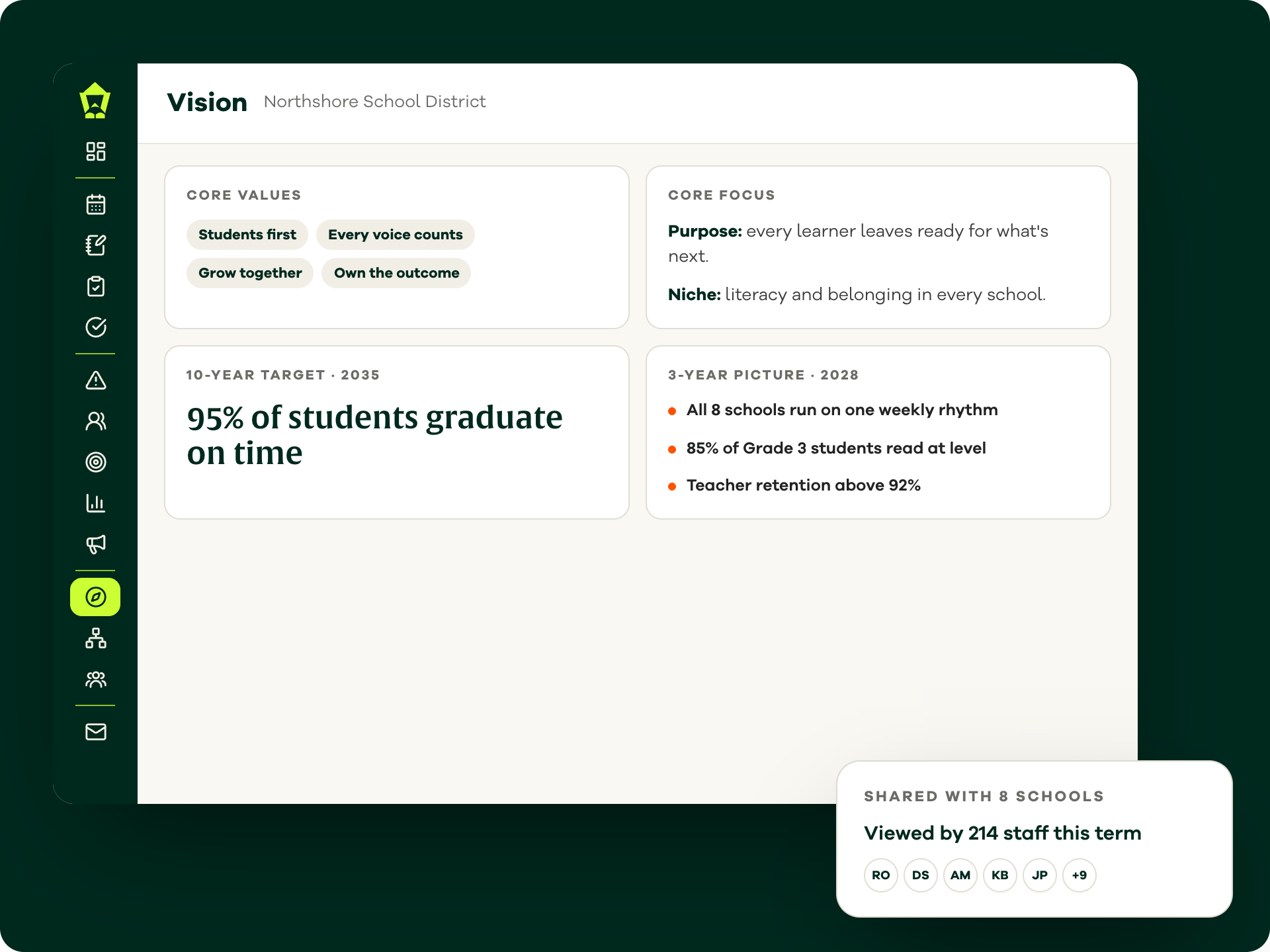Screen dimensions: 1270x952
Task: Click the CORE FOCUS heading
Action: 722,195
